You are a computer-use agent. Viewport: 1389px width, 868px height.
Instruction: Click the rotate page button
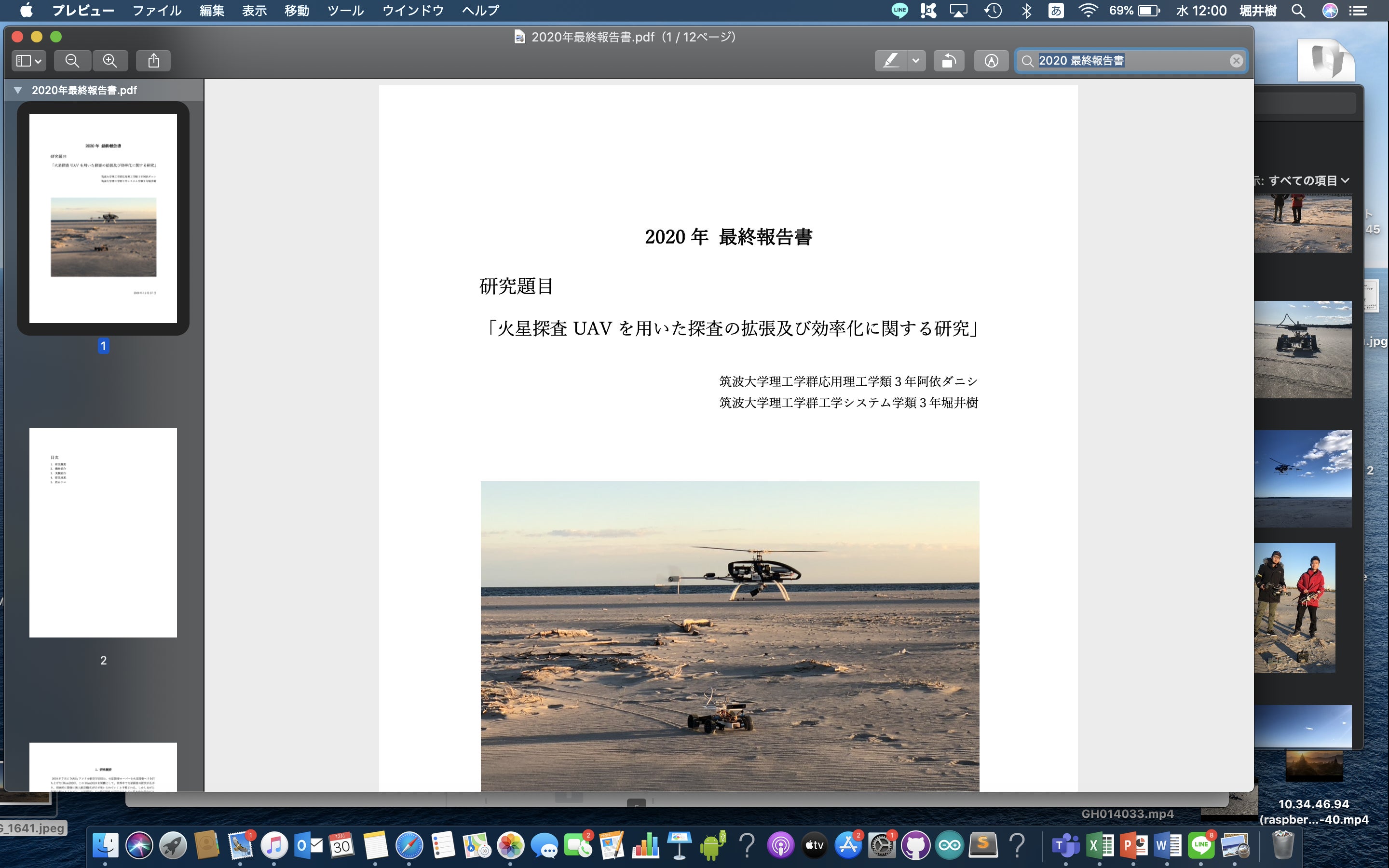click(x=948, y=61)
